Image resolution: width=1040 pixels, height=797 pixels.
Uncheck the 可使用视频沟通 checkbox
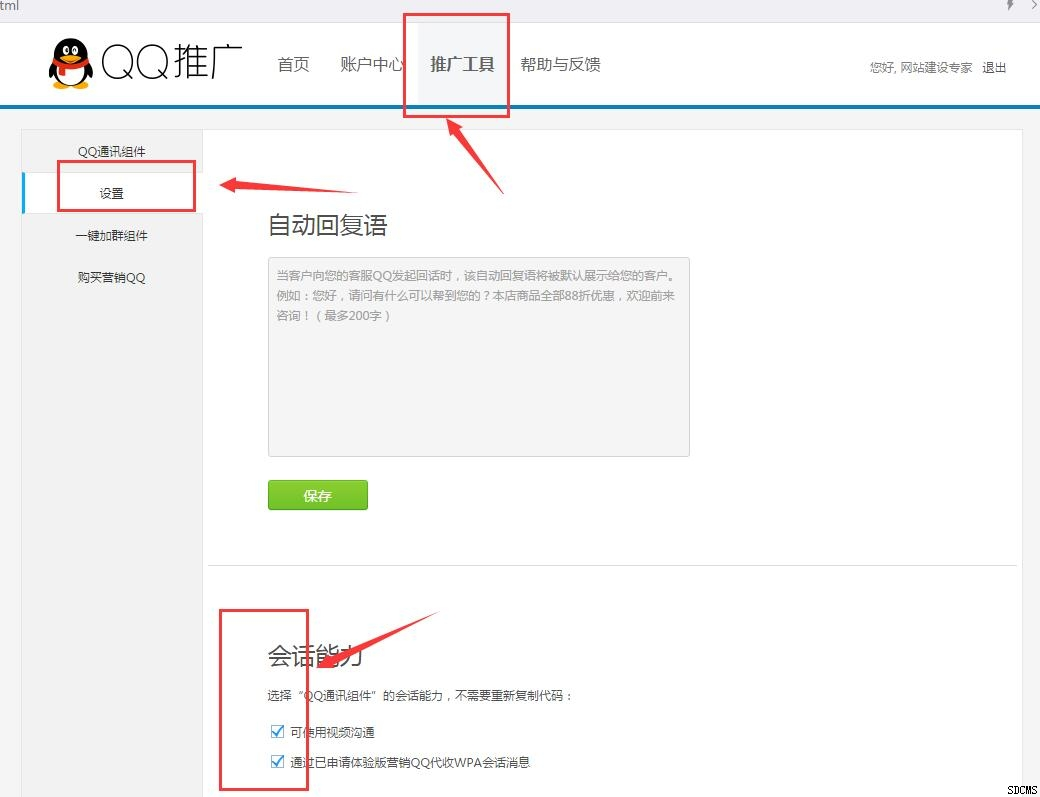coord(277,731)
